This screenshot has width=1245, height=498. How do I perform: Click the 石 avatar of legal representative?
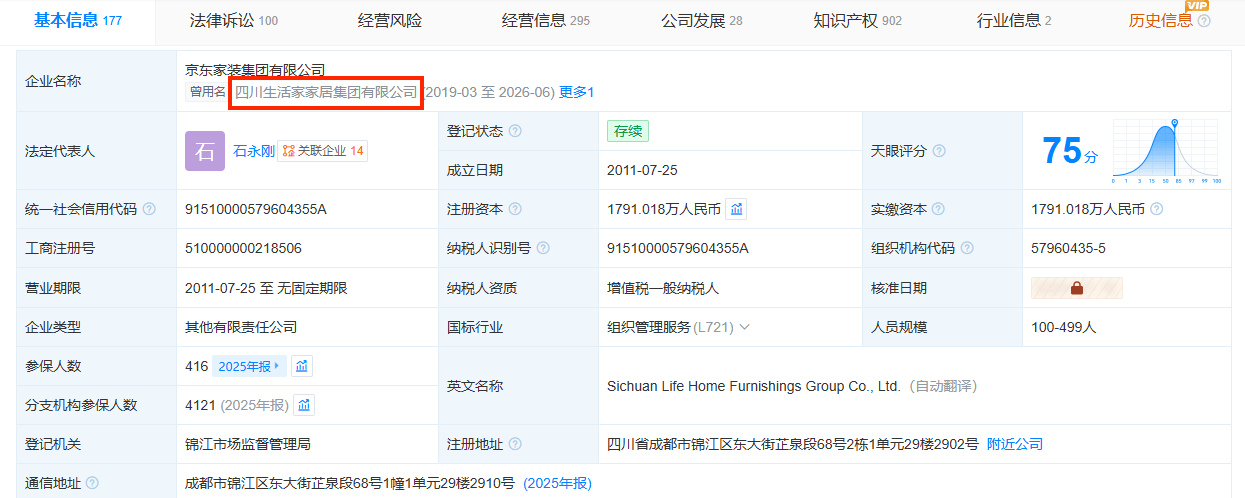click(205, 151)
